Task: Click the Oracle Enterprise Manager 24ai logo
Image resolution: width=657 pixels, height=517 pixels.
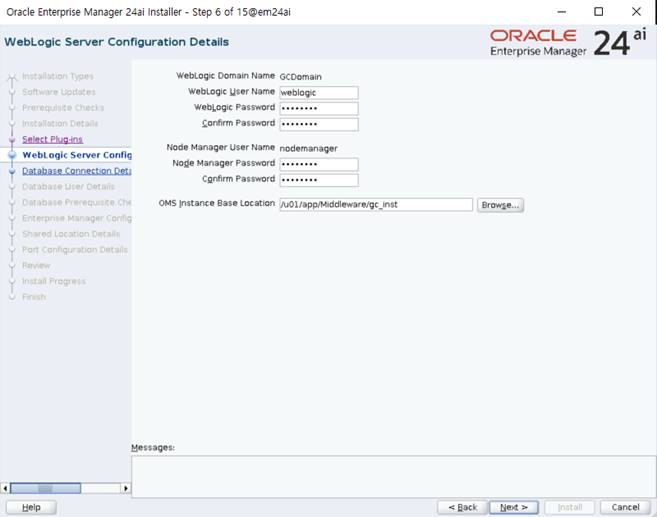Action: pyautogui.click(x=568, y=43)
